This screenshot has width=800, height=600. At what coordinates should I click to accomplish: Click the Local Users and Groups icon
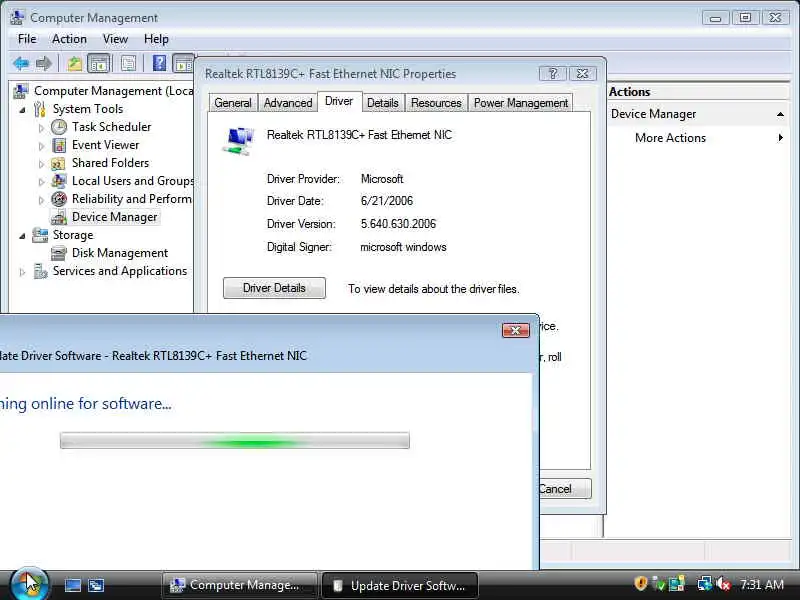[x=59, y=181]
